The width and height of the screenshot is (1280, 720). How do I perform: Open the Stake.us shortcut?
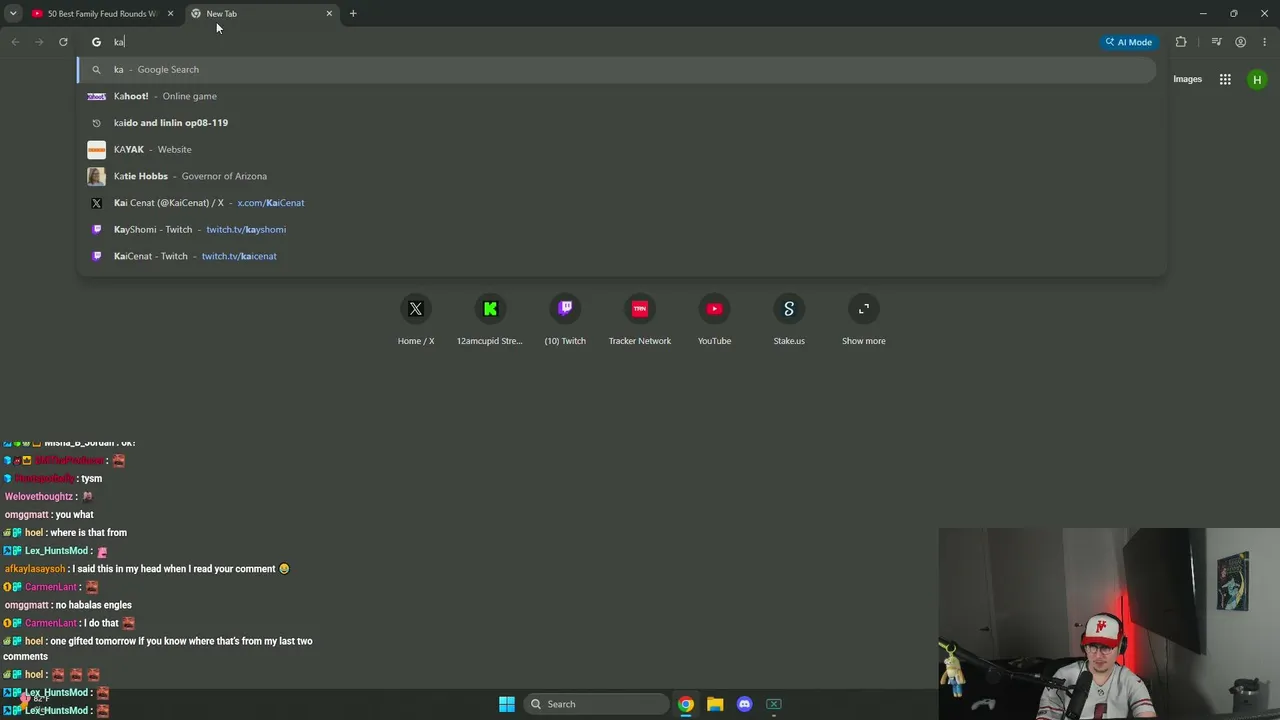tap(789, 320)
